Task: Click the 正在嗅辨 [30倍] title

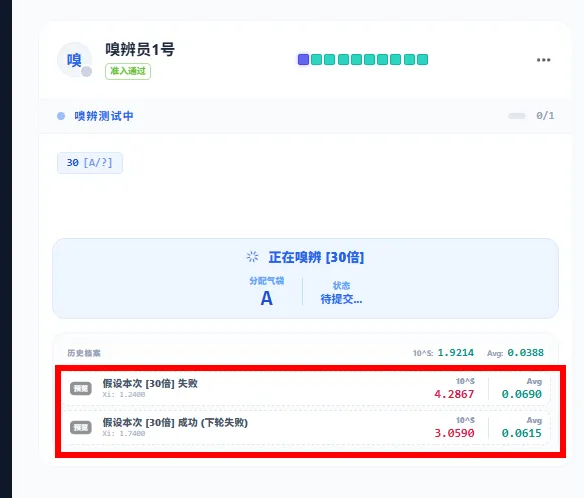Action: pos(316,257)
